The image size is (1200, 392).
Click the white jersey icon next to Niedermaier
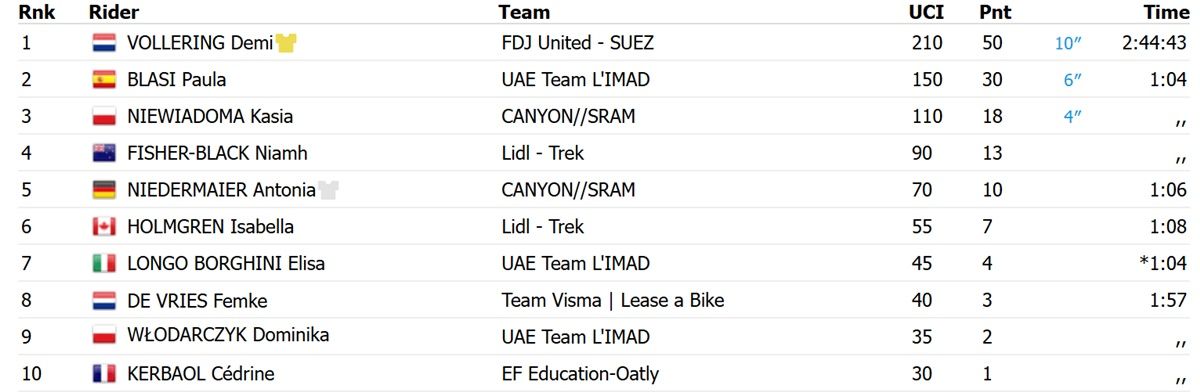click(x=328, y=190)
